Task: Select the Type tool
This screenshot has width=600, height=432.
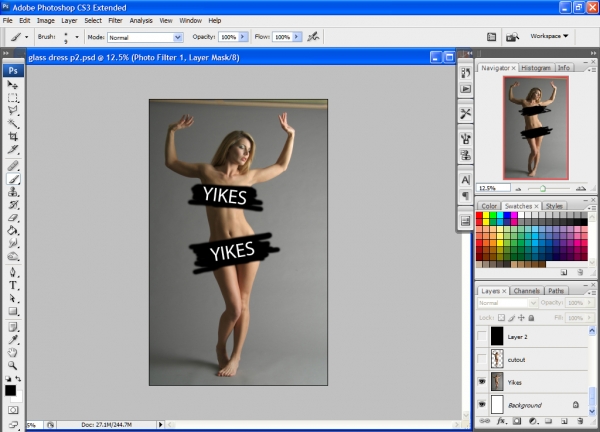Action: click(x=13, y=285)
